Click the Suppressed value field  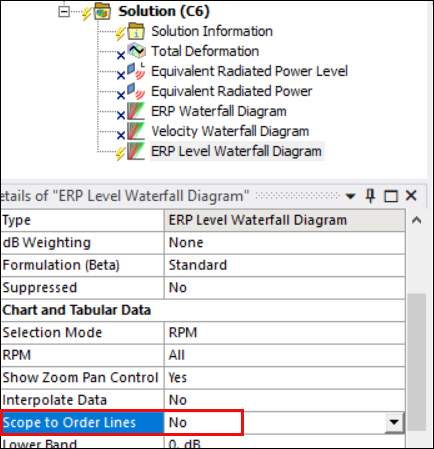point(285,288)
